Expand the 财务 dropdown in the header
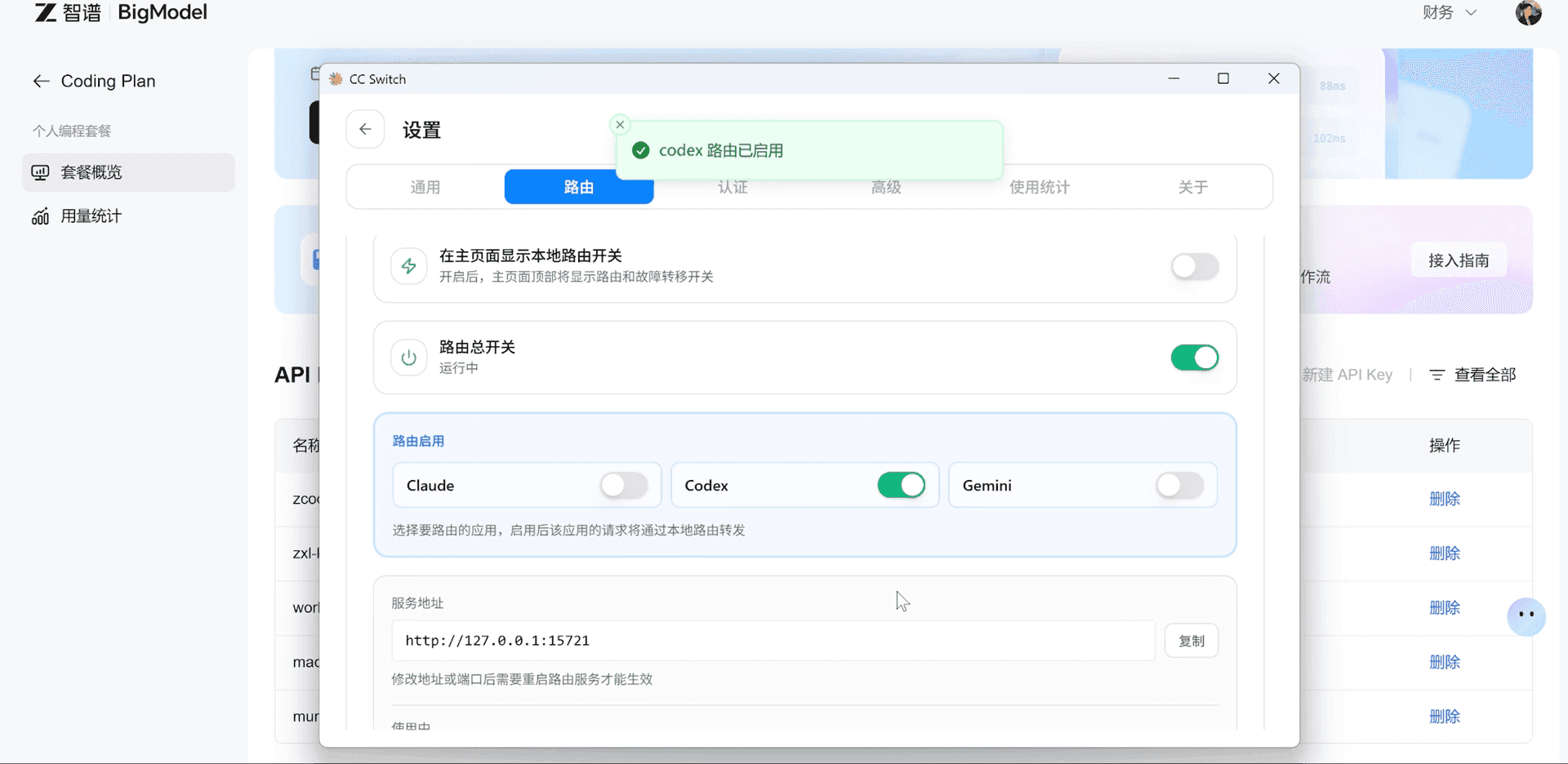 click(x=1450, y=12)
